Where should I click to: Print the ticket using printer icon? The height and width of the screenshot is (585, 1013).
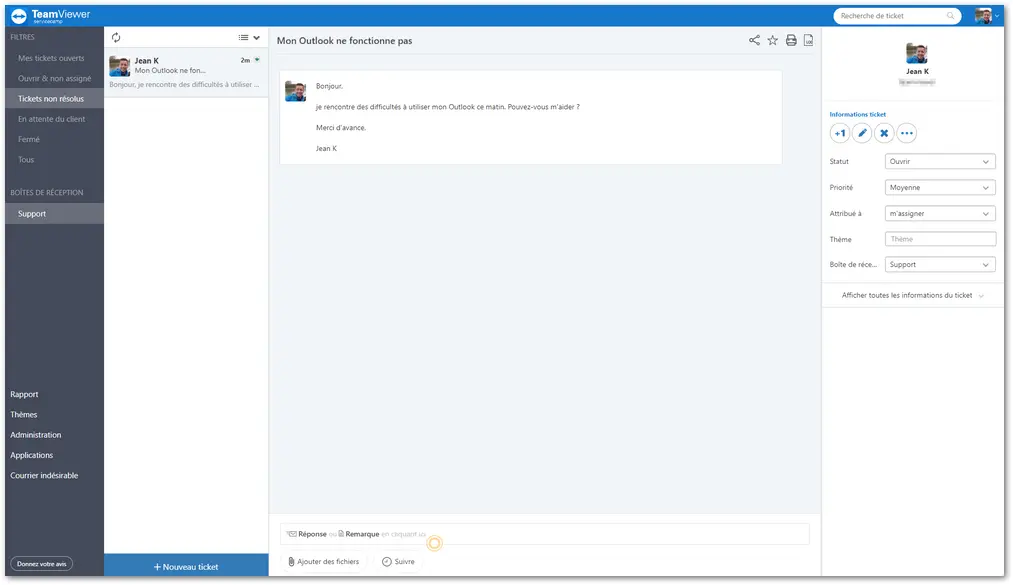pos(791,41)
